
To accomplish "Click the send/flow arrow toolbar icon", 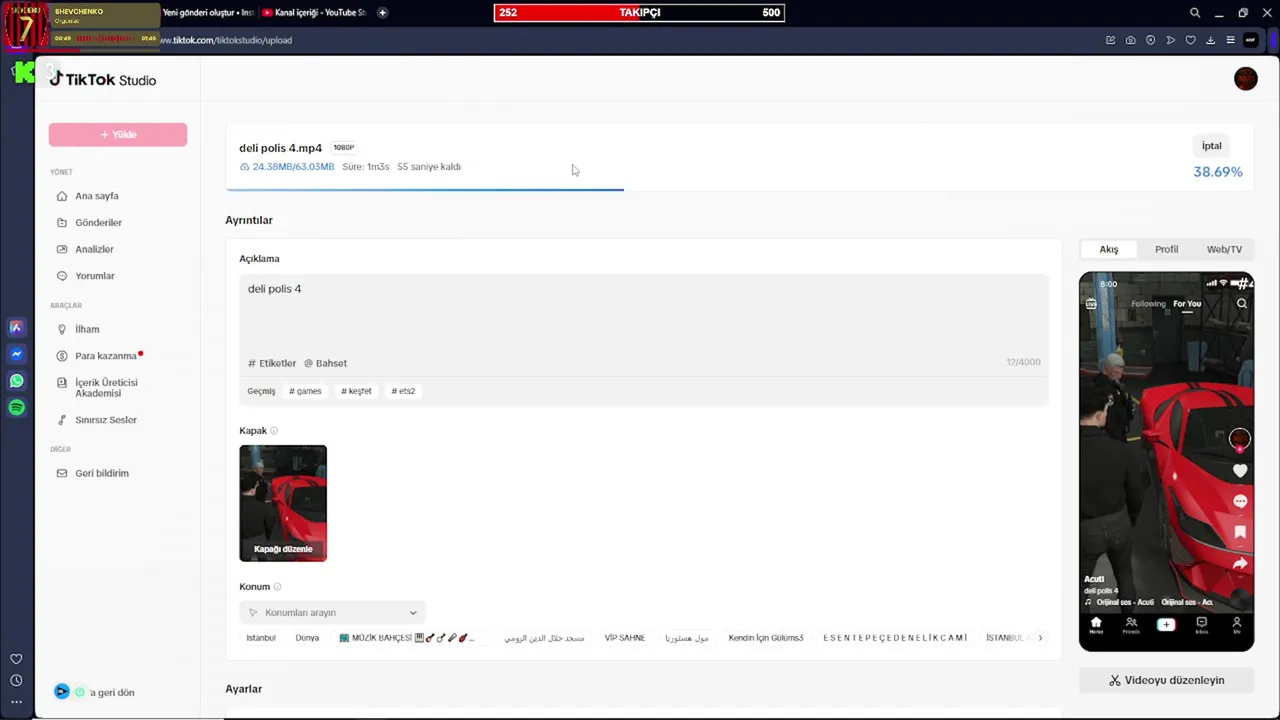I will 1170,40.
